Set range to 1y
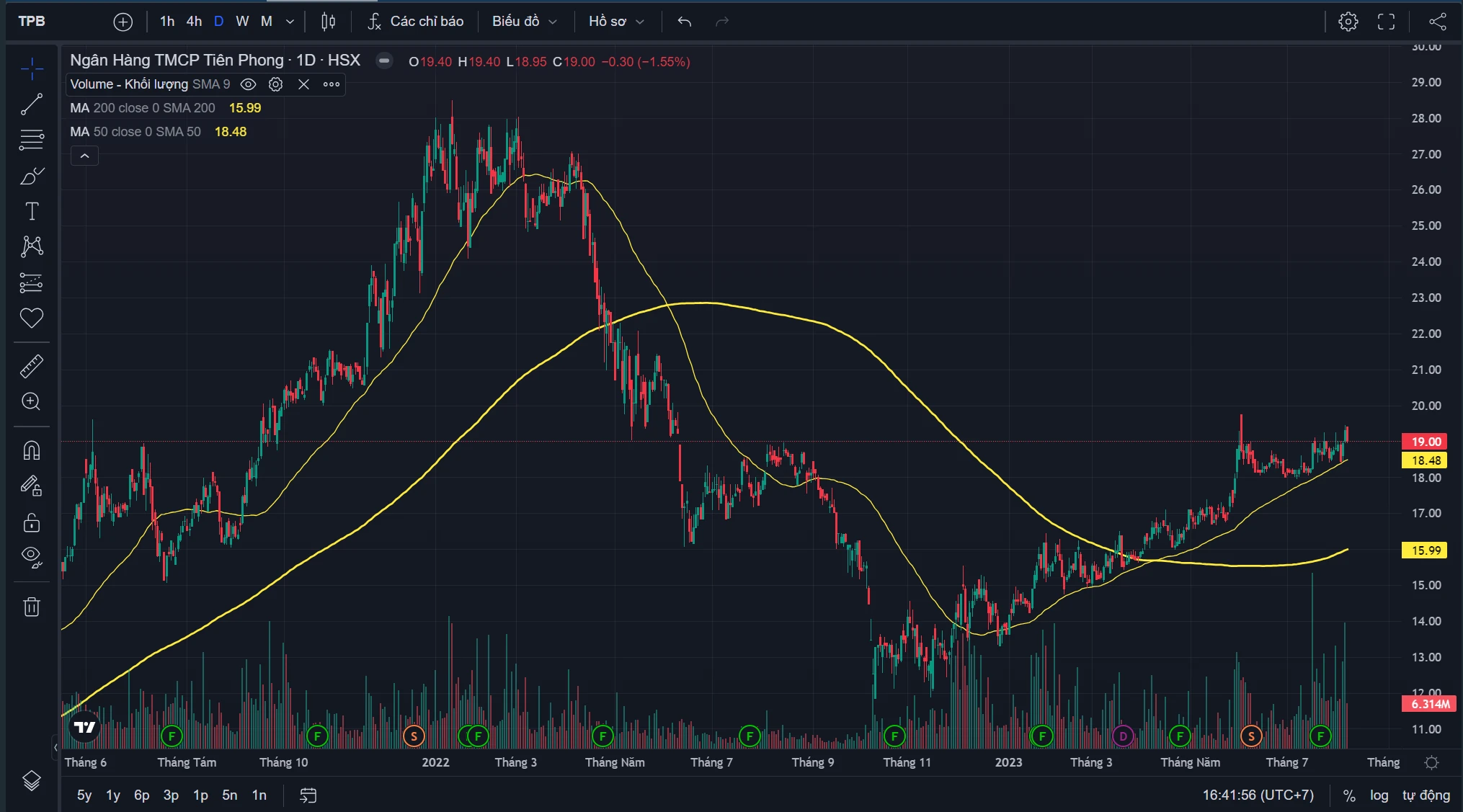The height and width of the screenshot is (812, 1463). tap(113, 795)
